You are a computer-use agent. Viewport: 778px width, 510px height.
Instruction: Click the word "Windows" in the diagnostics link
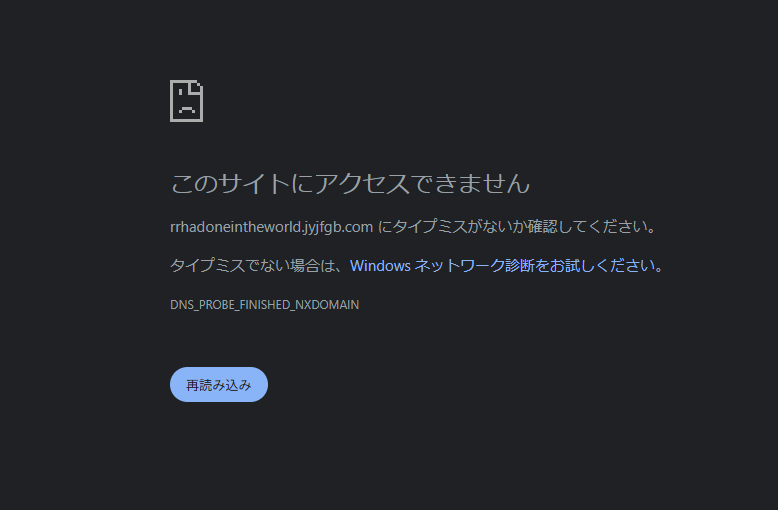point(380,266)
